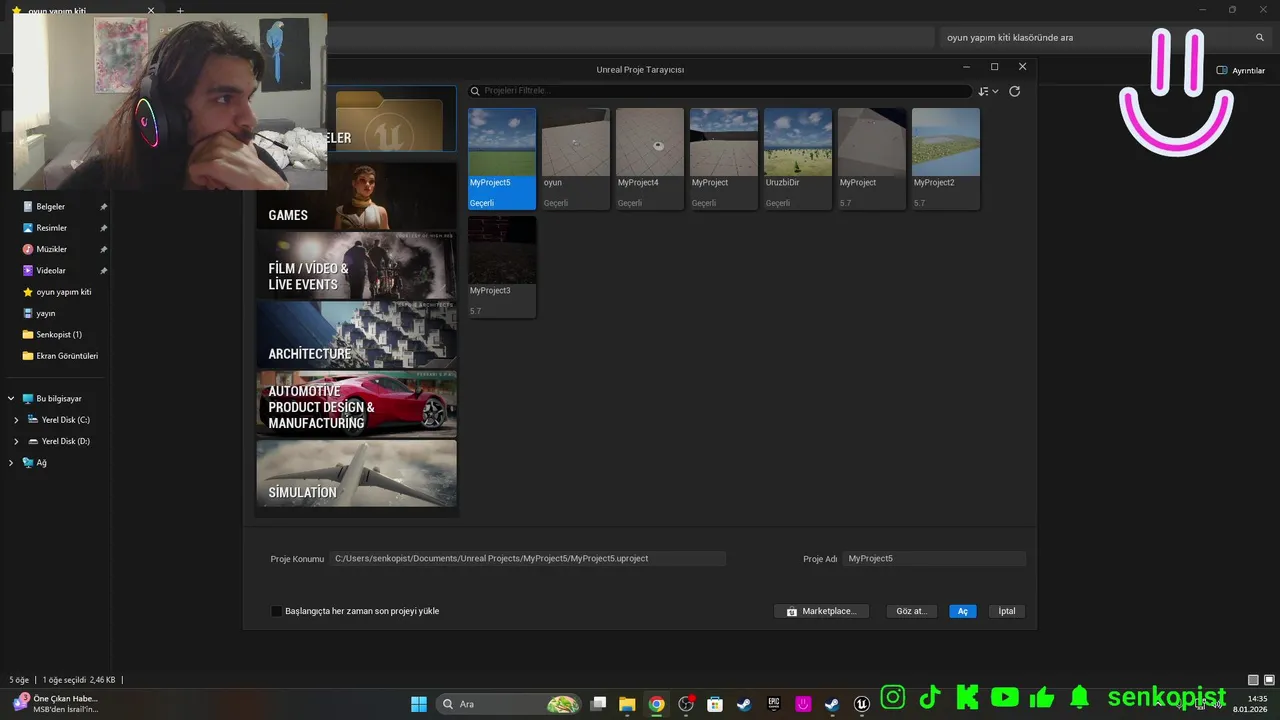Open the recent projects folder category
Screen dimensions: 1280x720
(392, 119)
